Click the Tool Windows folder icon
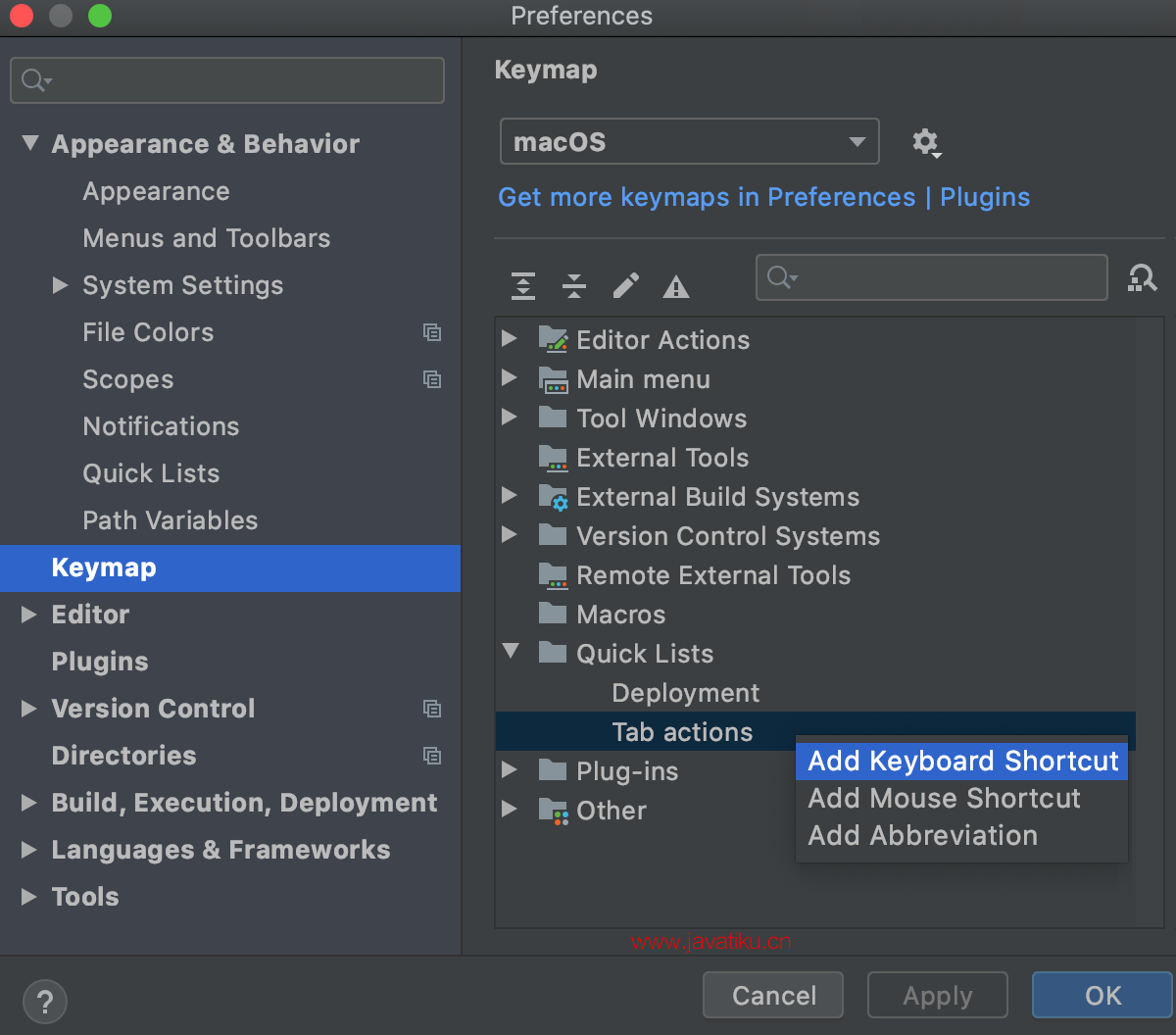 554,419
